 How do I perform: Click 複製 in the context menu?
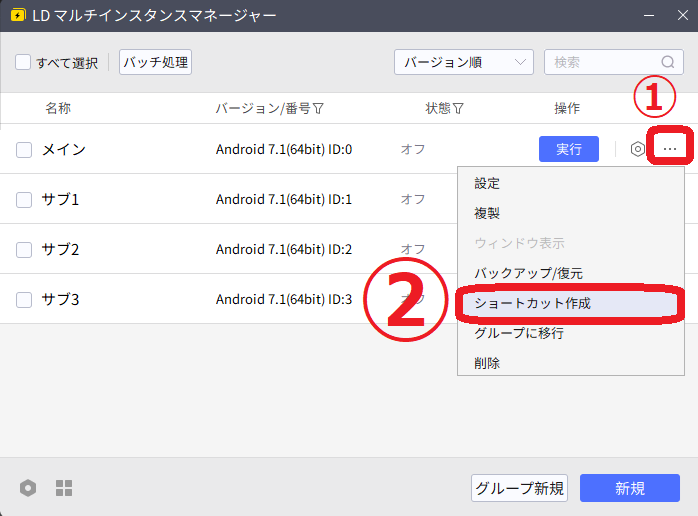click(x=487, y=213)
